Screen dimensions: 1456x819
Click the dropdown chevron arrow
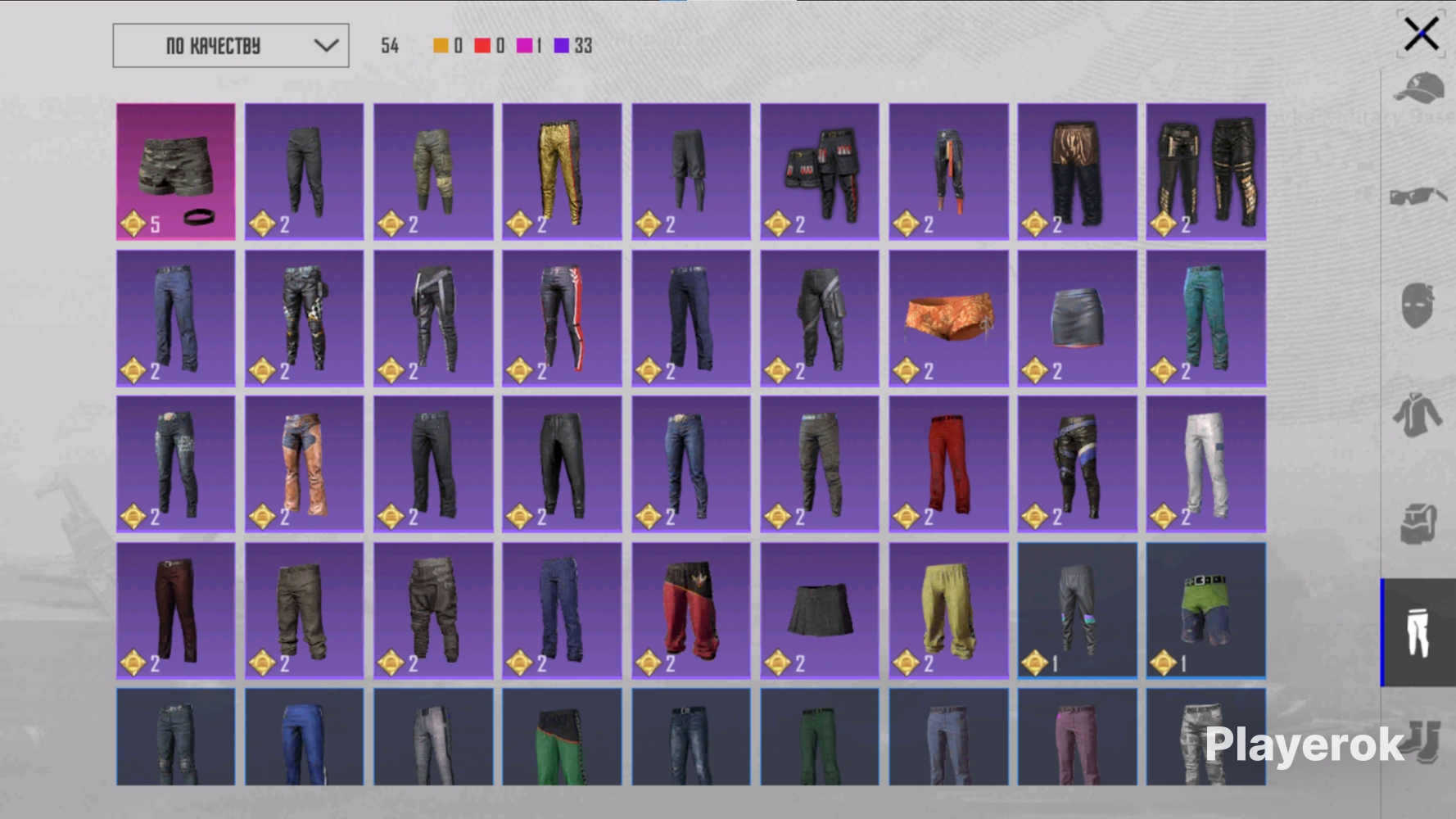point(326,46)
